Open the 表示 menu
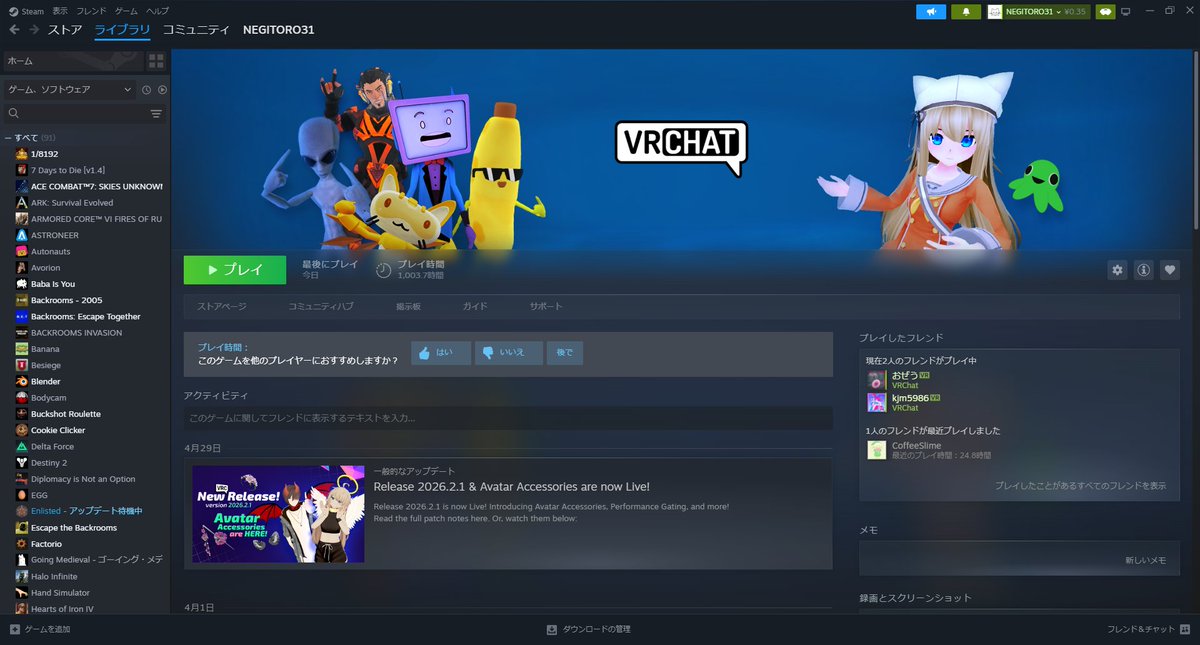This screenshot has width=1200, height=645. (x=60, y=10)
